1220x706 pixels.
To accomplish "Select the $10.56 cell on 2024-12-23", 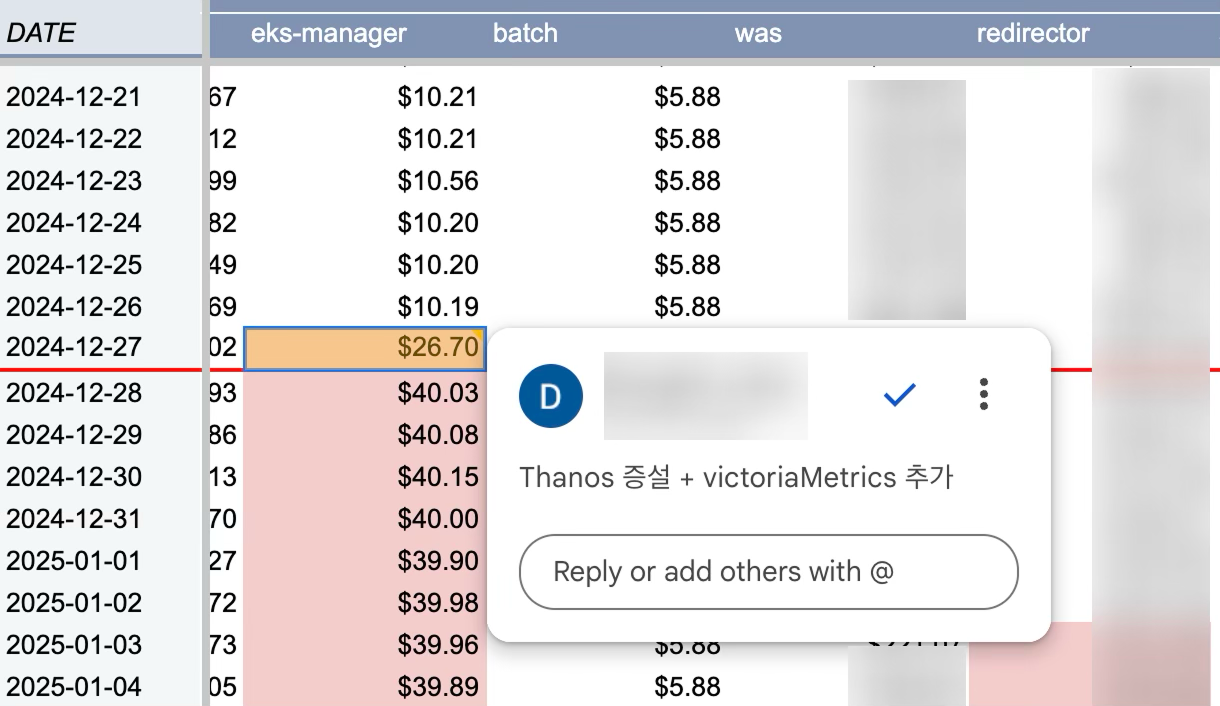I will [365, 180].
